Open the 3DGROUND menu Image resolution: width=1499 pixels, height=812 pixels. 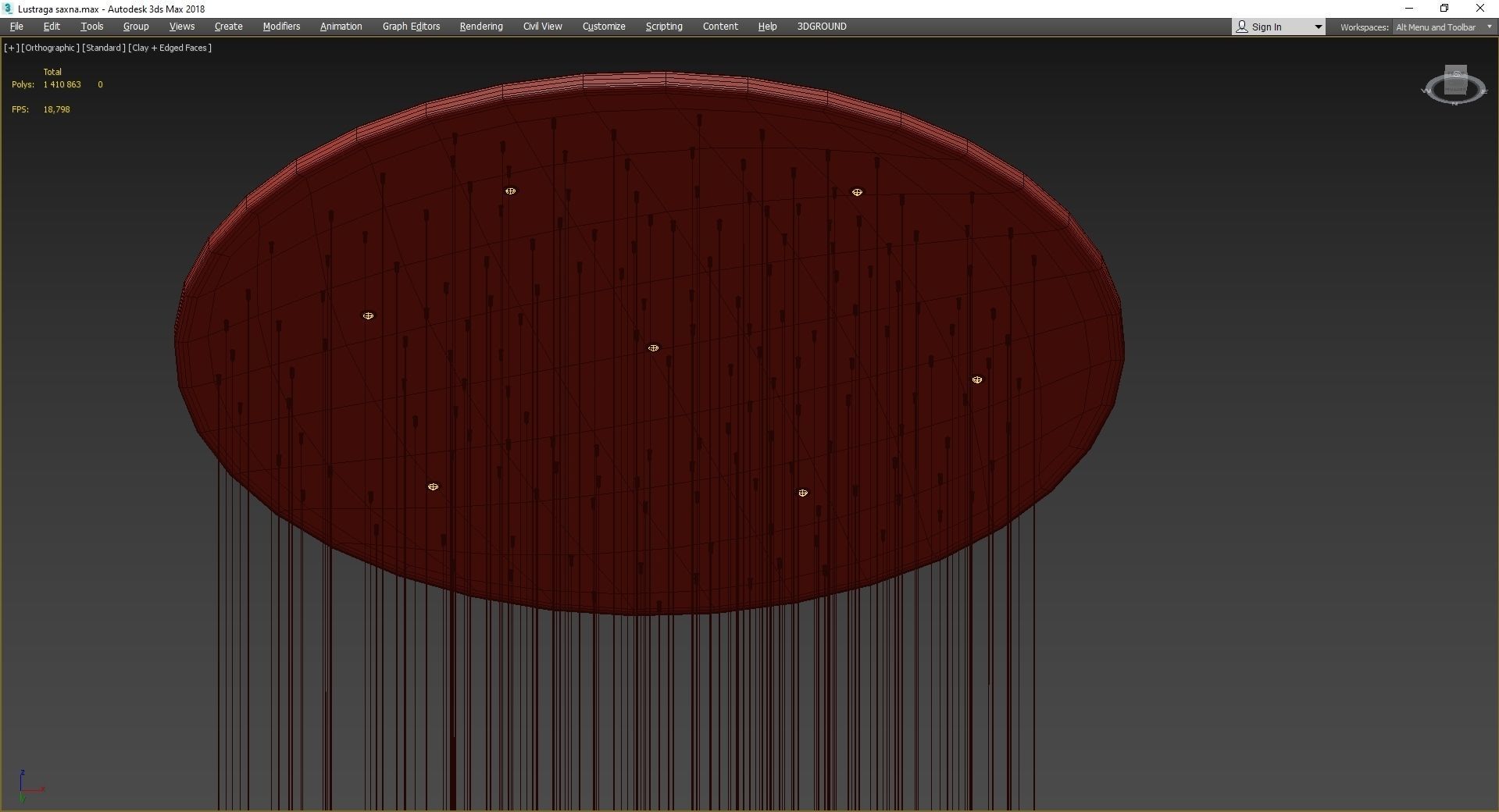[x=822, y=27]
